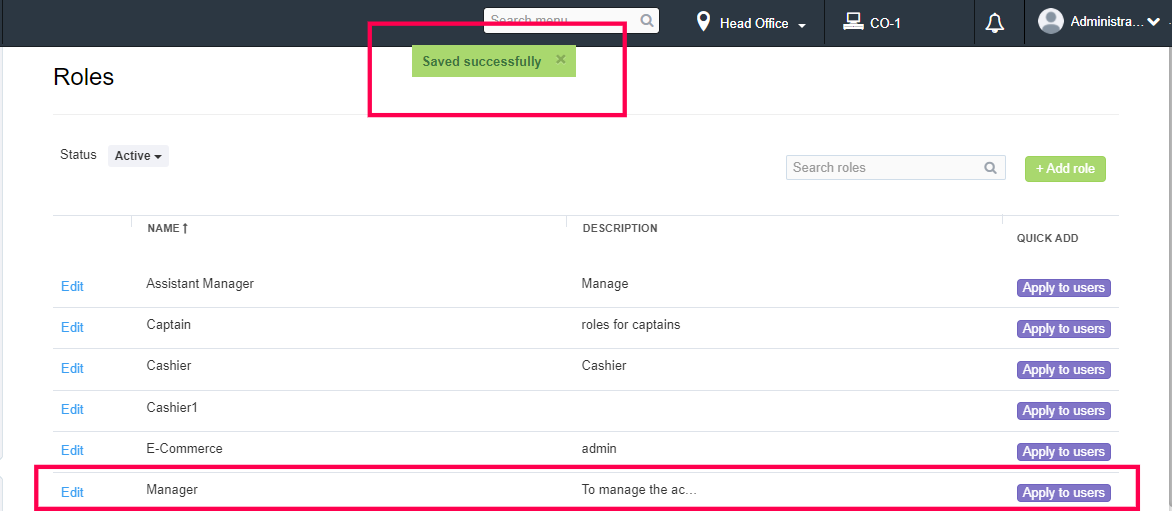The image size is (1172, 511).
Task: Click the Description column header
Action: tap(620, 229)
